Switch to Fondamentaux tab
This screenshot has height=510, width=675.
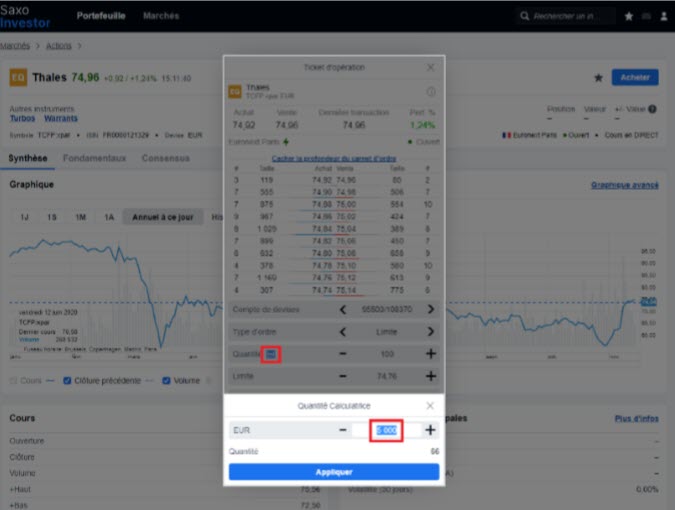click(x=94, y=158)
